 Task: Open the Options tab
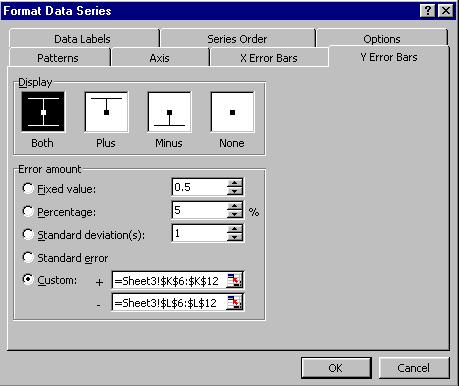pyautogui.click(x=382, y=39)
